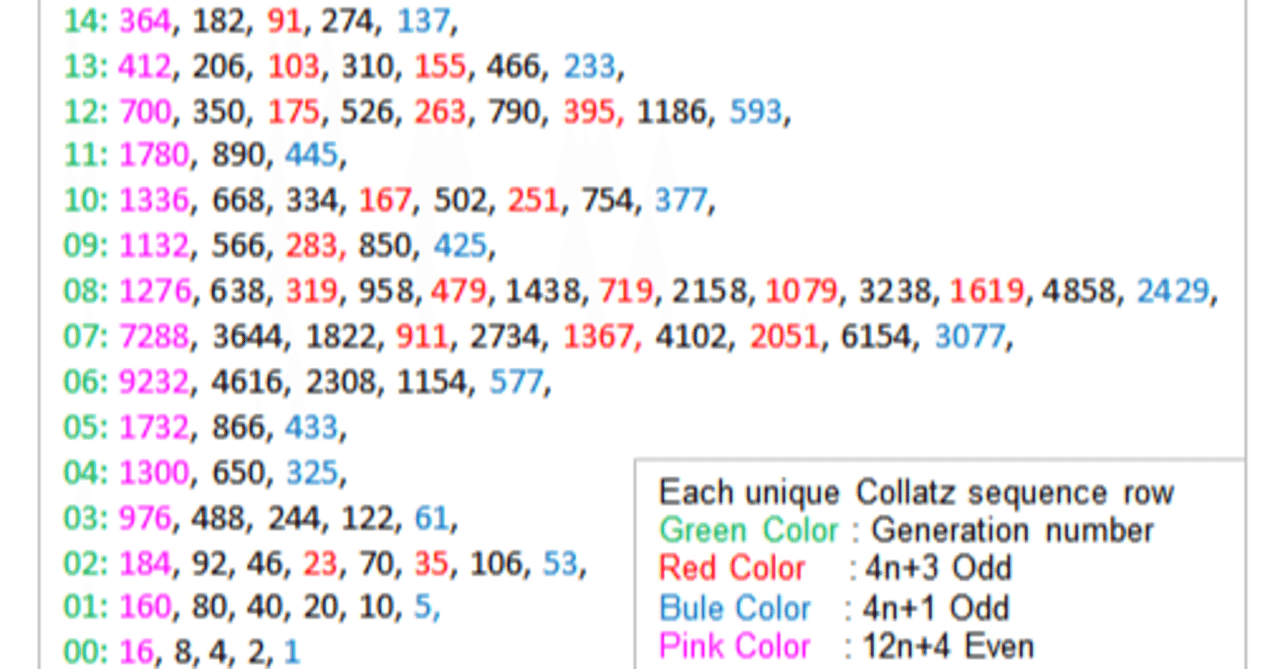Click the pink number 364 in row 14
Screen dimensions: 1280x669
click(x=146, y=19)
